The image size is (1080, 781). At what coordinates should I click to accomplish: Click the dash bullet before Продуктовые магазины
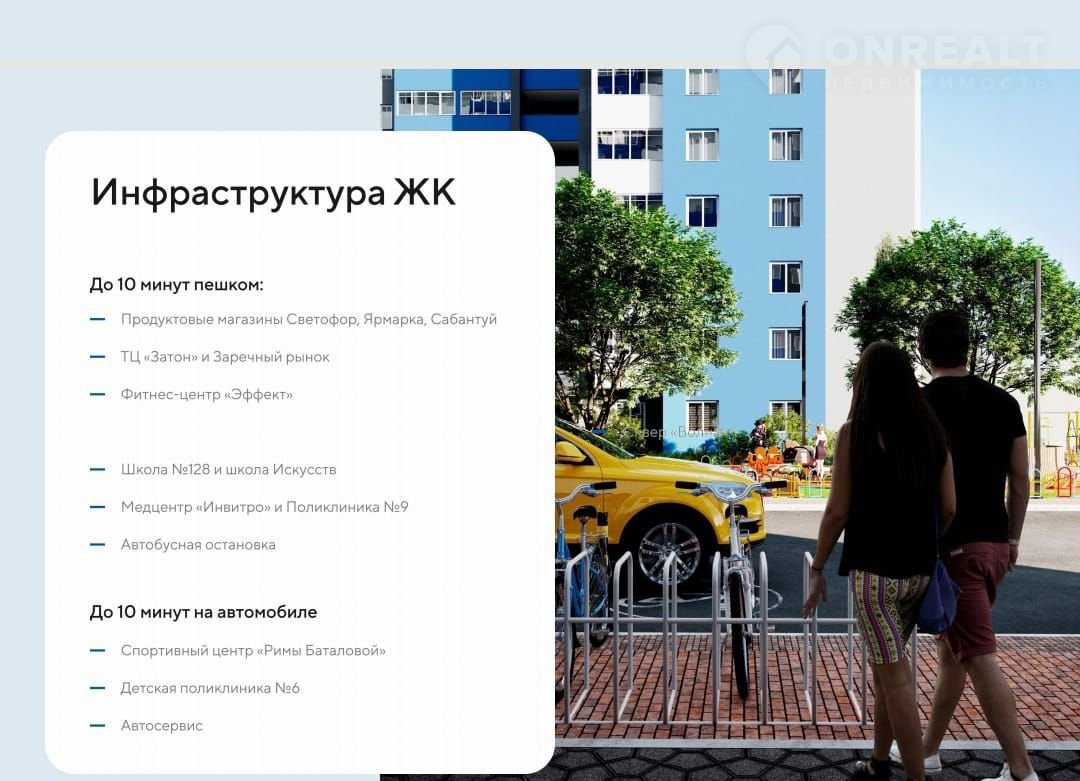click(x=98, y=319)
